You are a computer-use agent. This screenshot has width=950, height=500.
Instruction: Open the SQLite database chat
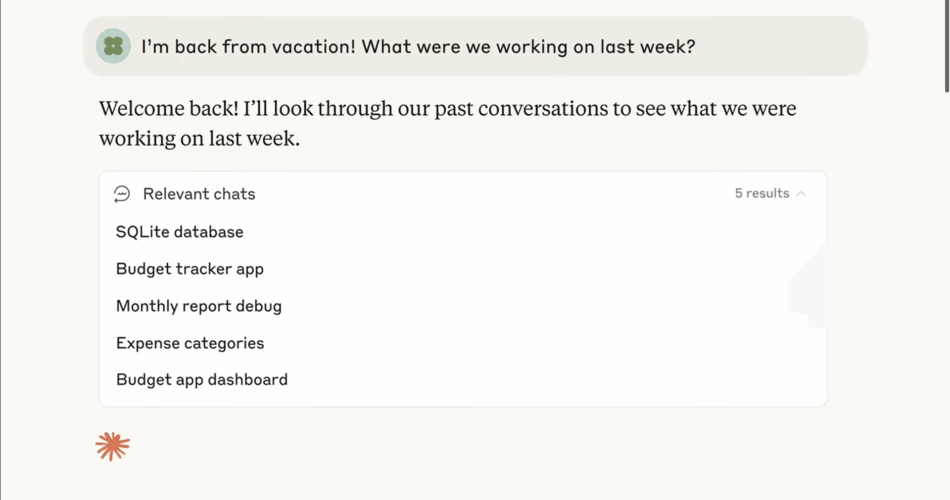[x=179, y=232]
